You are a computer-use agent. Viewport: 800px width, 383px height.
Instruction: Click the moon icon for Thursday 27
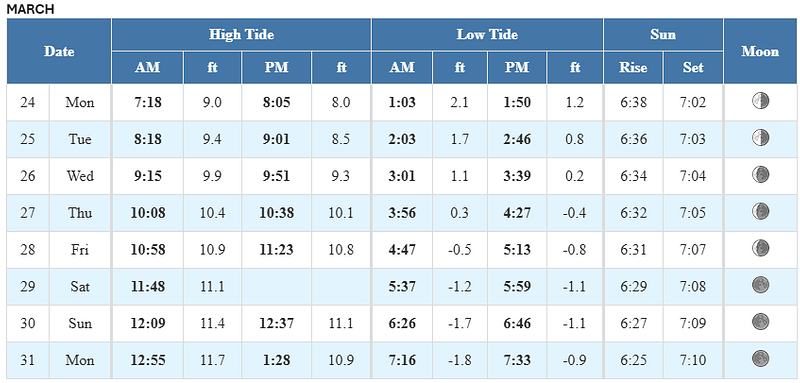tap(760, 211)
